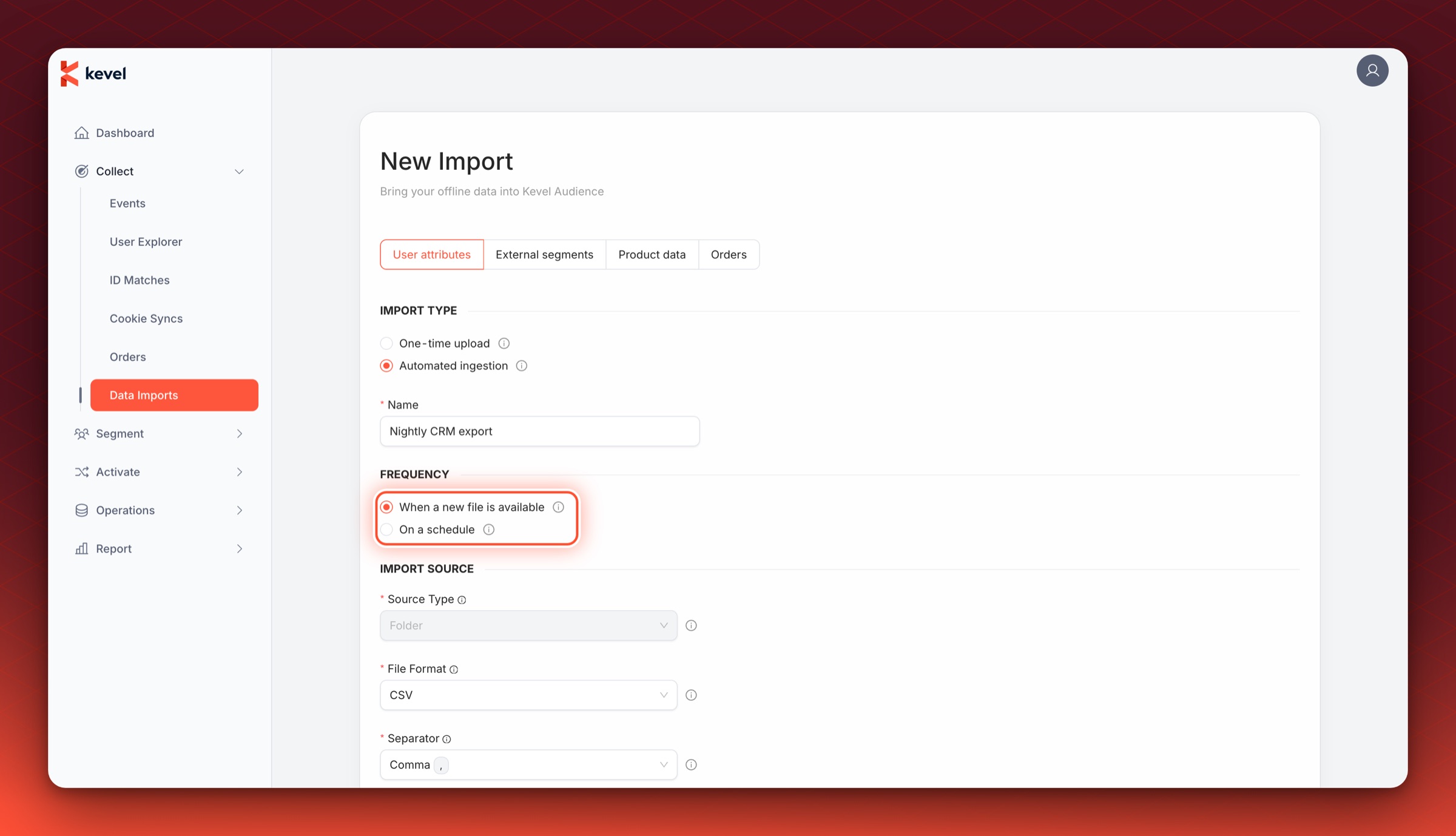Click info icon right of CSV dropdown
Image resolution: width=1456 pixels, height=836 pixels.
click(691, 695)
